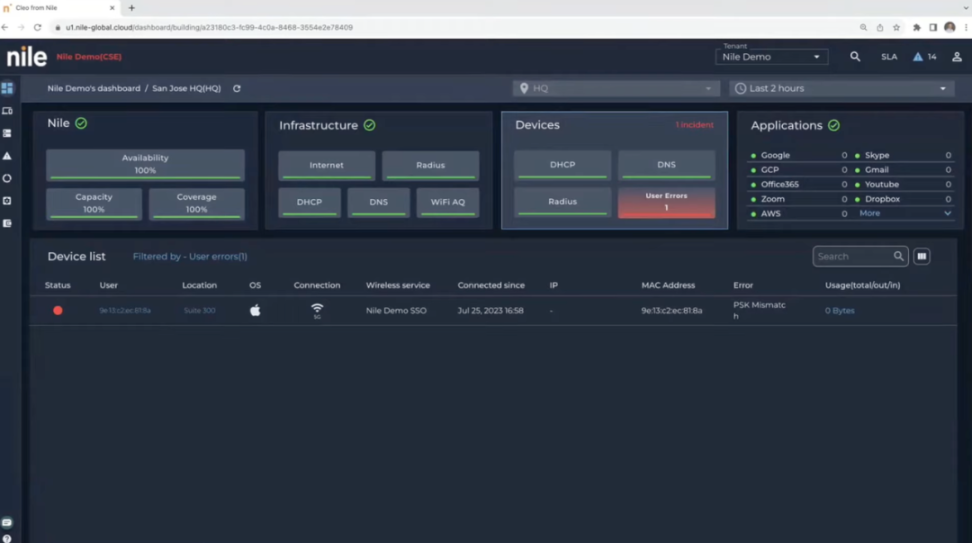This screenshot has width=972, height=543.
Task: Open the Last 2 hours time dropdown
Action: (x=842, y=89)
